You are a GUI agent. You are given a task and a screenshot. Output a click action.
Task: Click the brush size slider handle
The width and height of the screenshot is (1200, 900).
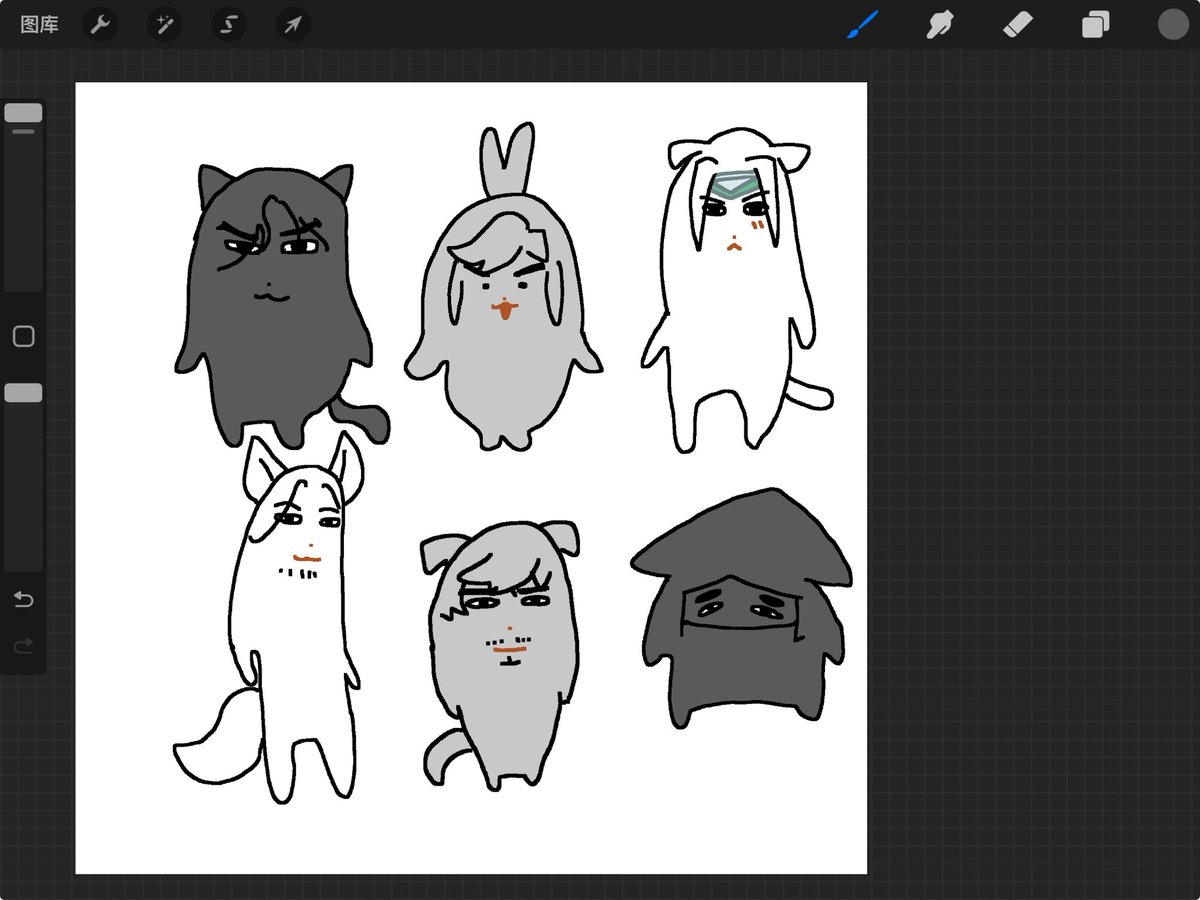[x=23, y=113]
